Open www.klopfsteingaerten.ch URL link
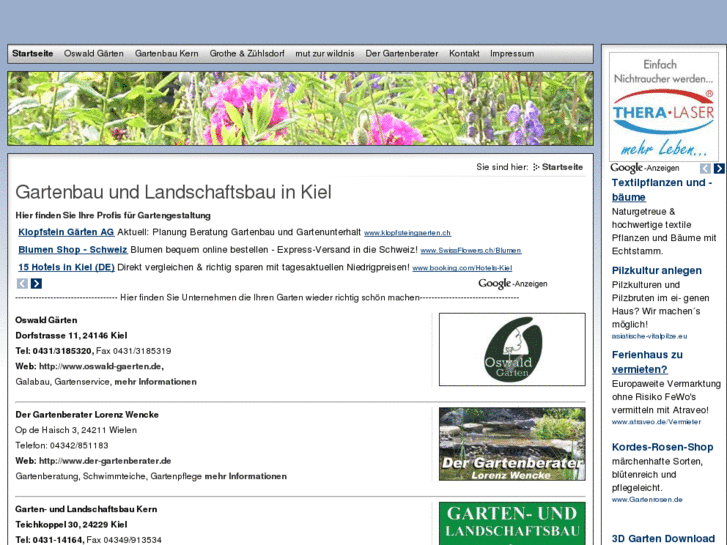The height and width of the screenshot is (545, 727). (x=407, y=233)
